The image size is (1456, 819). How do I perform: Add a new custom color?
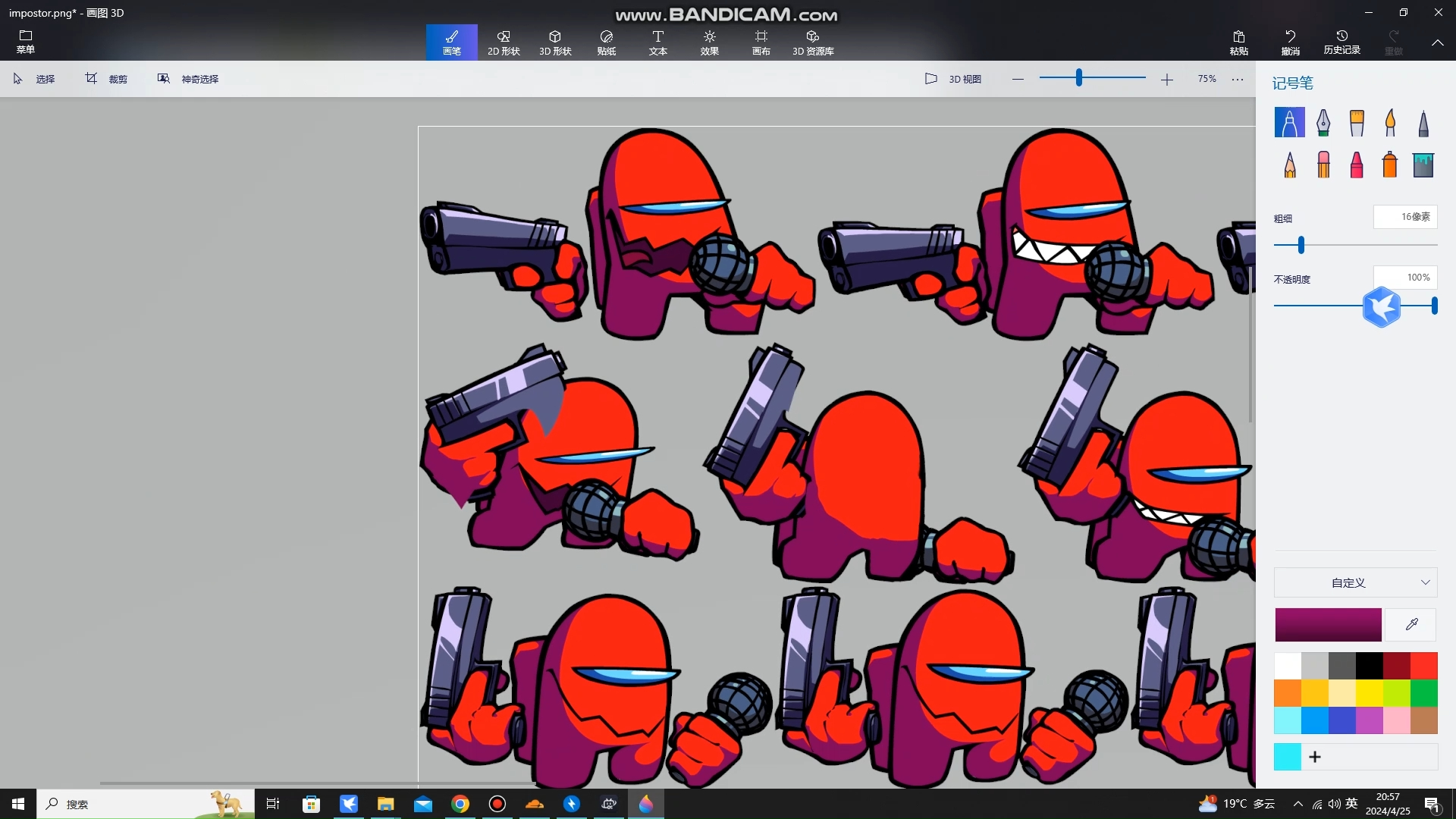point(1315,757)
